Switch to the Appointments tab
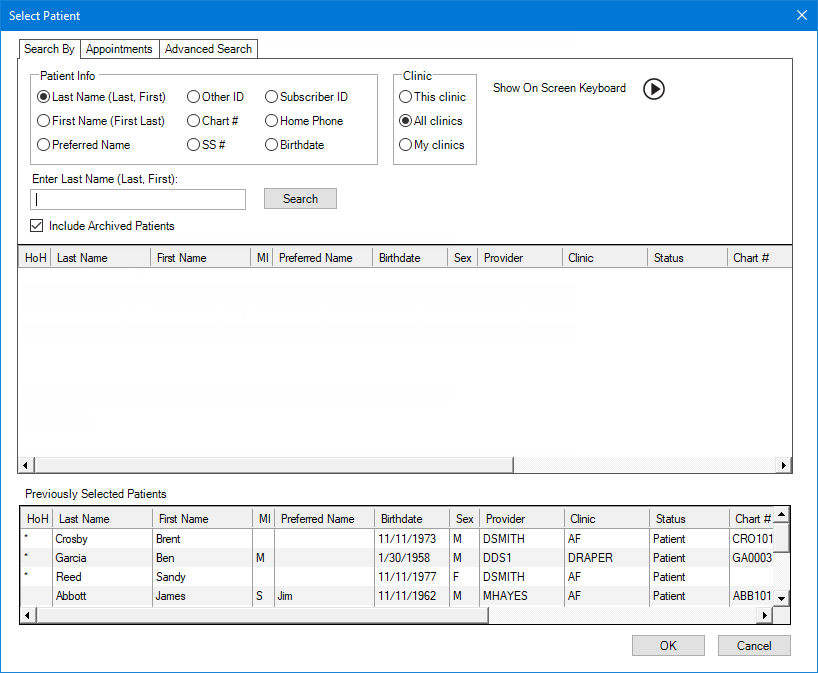 click(x=119, y=49)
